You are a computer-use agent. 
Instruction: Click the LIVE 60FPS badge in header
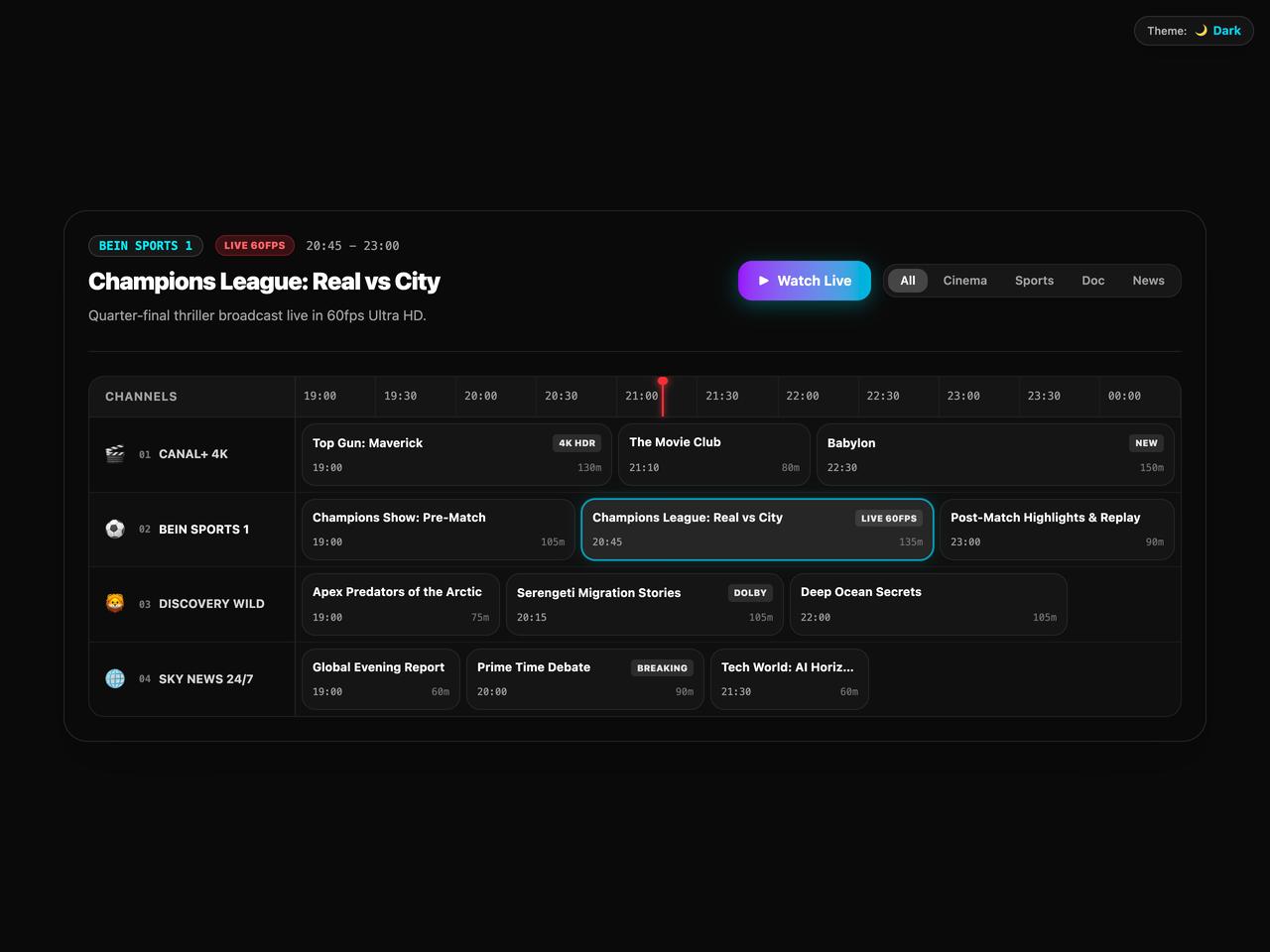click(x=255, y=246)
